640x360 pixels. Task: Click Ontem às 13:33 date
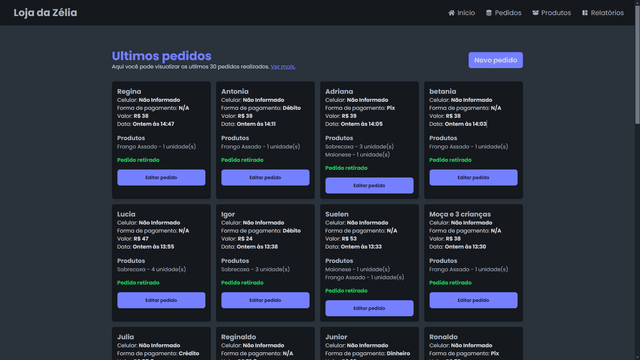tap(361, 247)
